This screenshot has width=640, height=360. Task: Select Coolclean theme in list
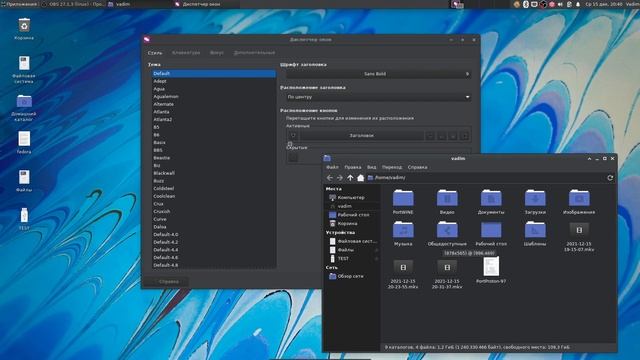pos(214,196)
